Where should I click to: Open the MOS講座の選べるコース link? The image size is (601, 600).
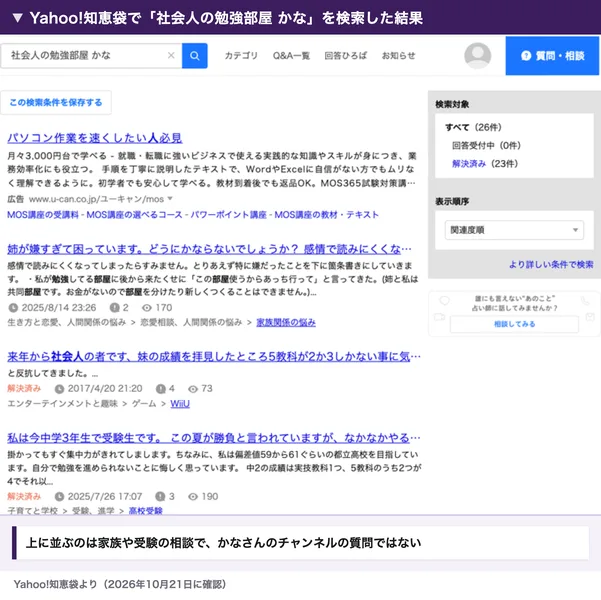click(134, 215)
